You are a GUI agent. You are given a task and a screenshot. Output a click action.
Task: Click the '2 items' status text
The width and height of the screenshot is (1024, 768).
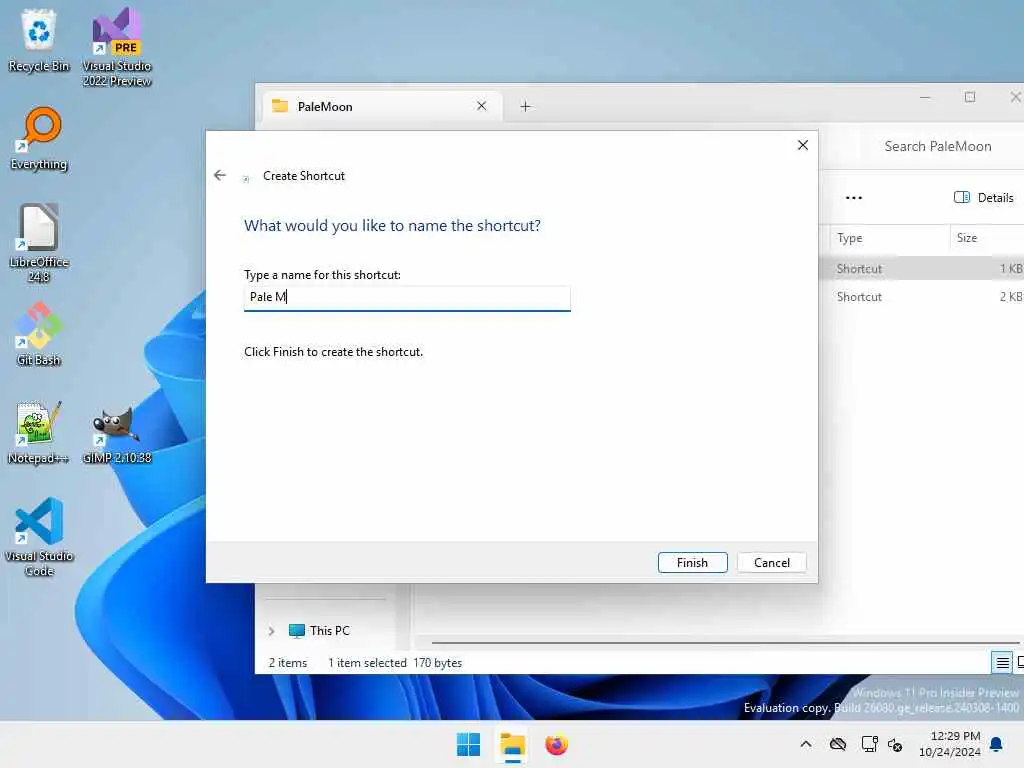[x=288, y=663]
